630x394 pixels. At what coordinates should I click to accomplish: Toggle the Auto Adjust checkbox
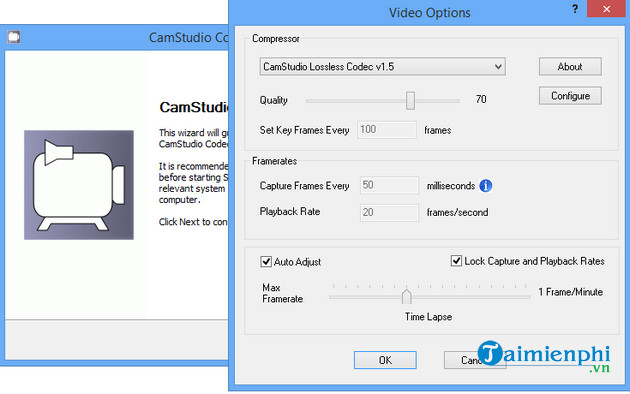point(266,261)
